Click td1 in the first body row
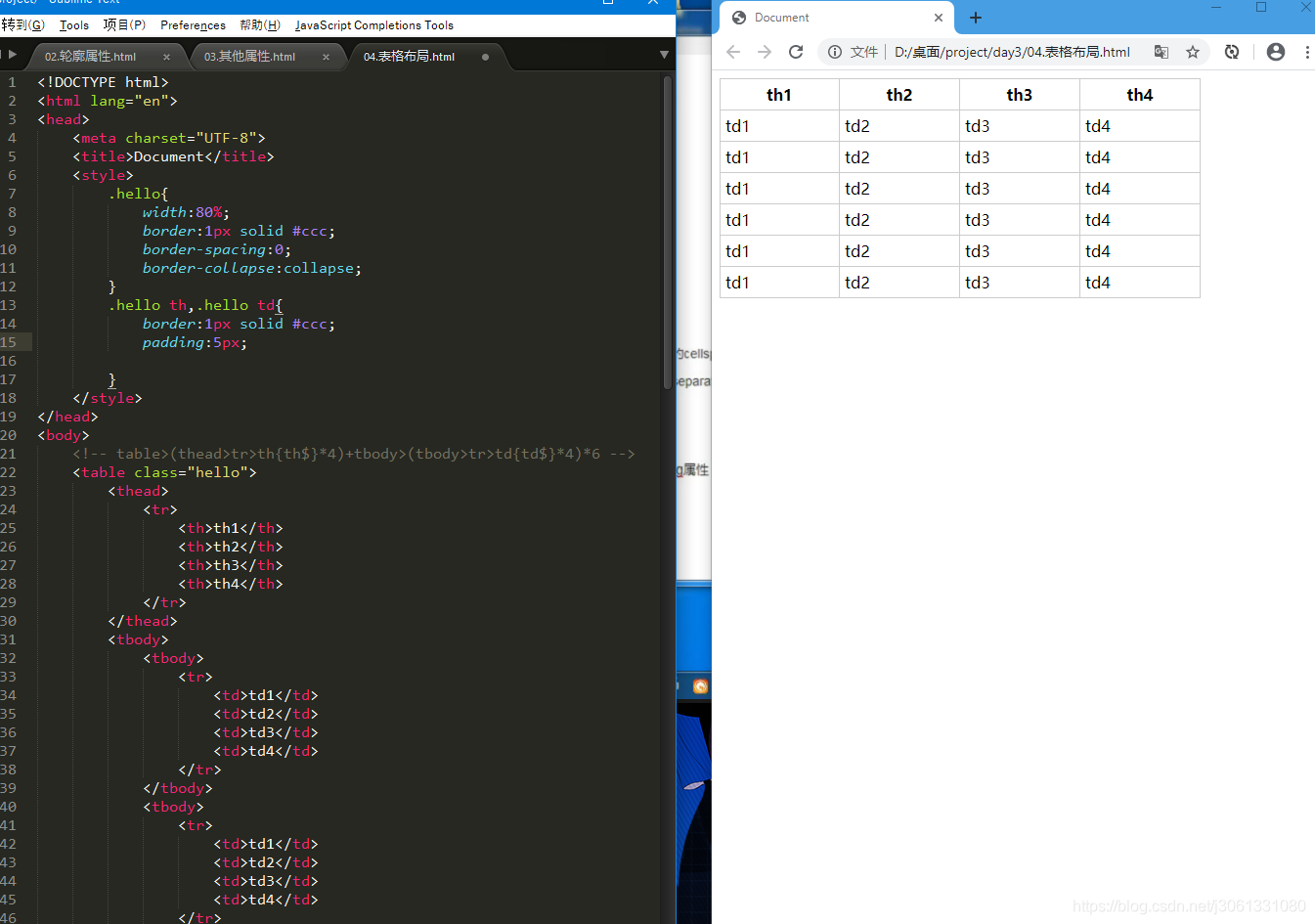Screen dimensions: 1315x924 pyautogui.click(x=779, y=126)
